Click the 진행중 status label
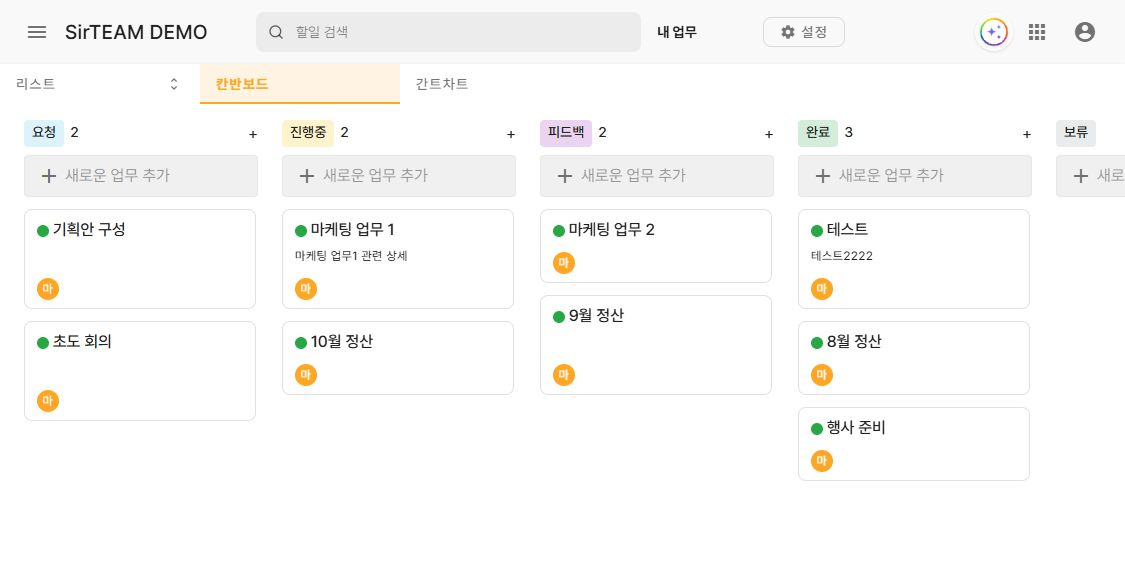 (308, 133)
